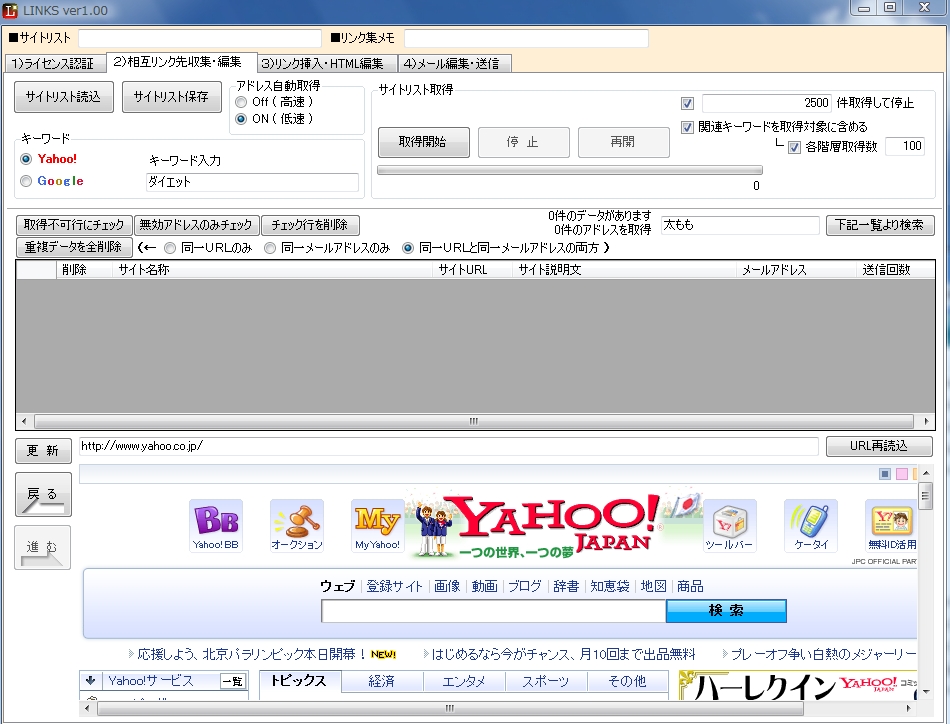Click the 進む forward button
950x724 pixels.
[x=43, y=547]
